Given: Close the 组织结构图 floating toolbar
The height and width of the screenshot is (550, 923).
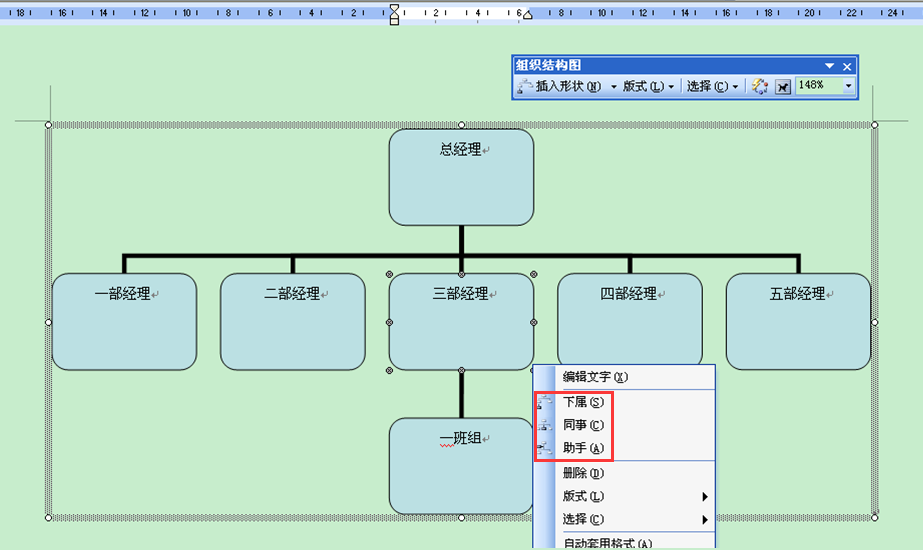Looking at the screenshot, I should pyautogui.click(x=847, y=66).
